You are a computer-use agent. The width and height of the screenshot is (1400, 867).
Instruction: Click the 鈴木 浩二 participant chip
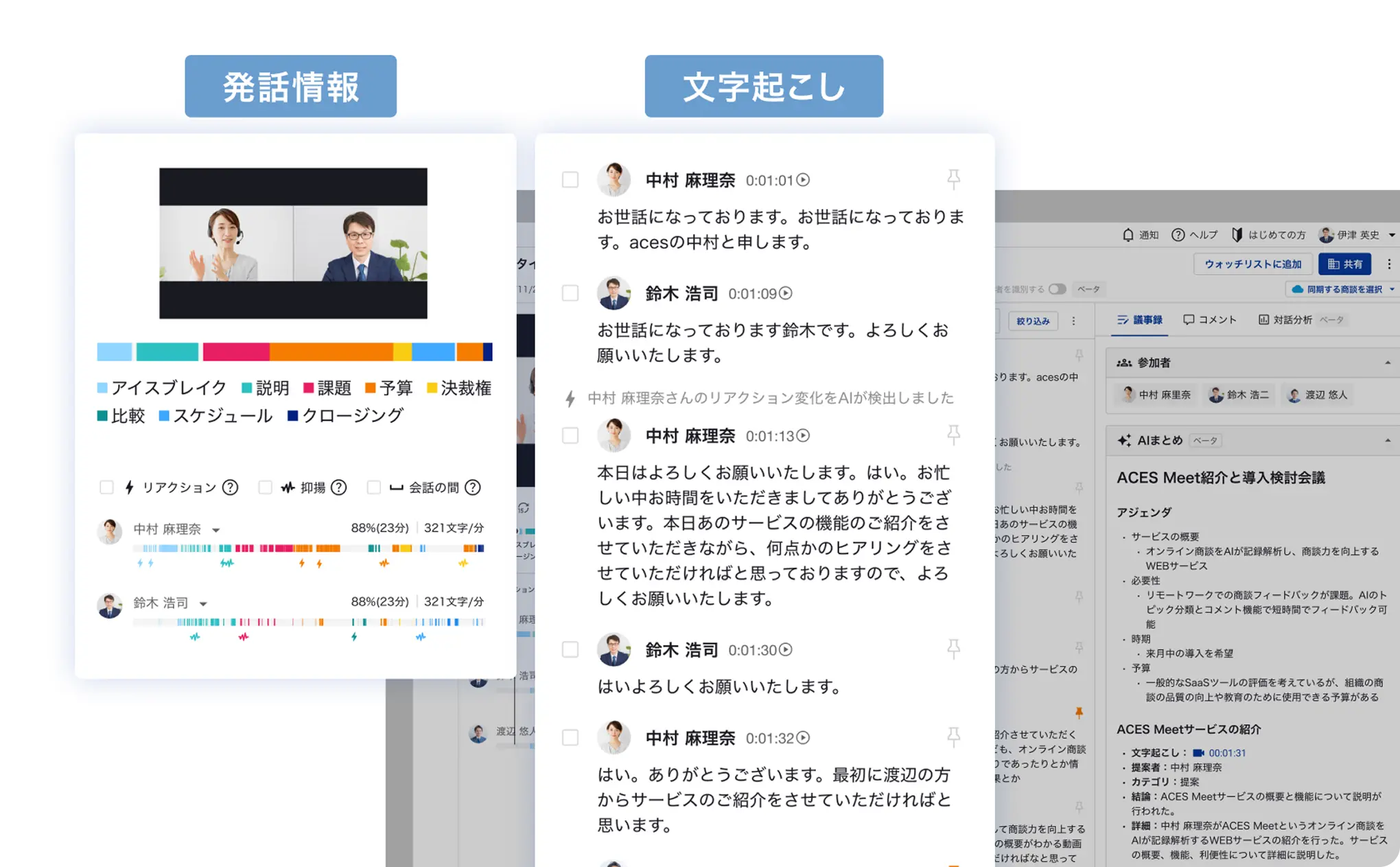coord(1239,395)
